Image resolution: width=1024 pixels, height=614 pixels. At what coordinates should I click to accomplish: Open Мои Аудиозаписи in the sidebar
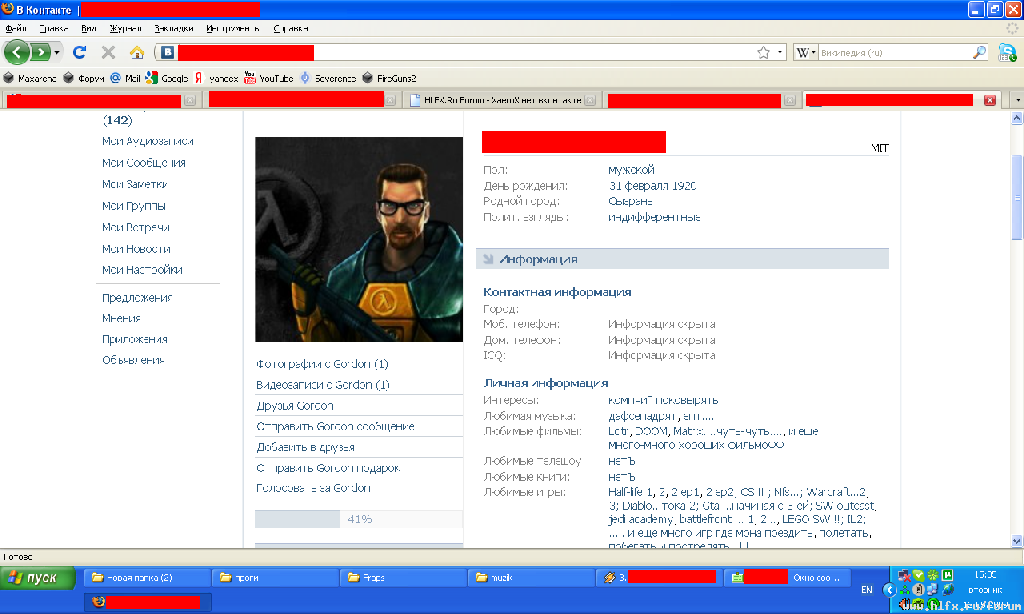click(148, 141)
